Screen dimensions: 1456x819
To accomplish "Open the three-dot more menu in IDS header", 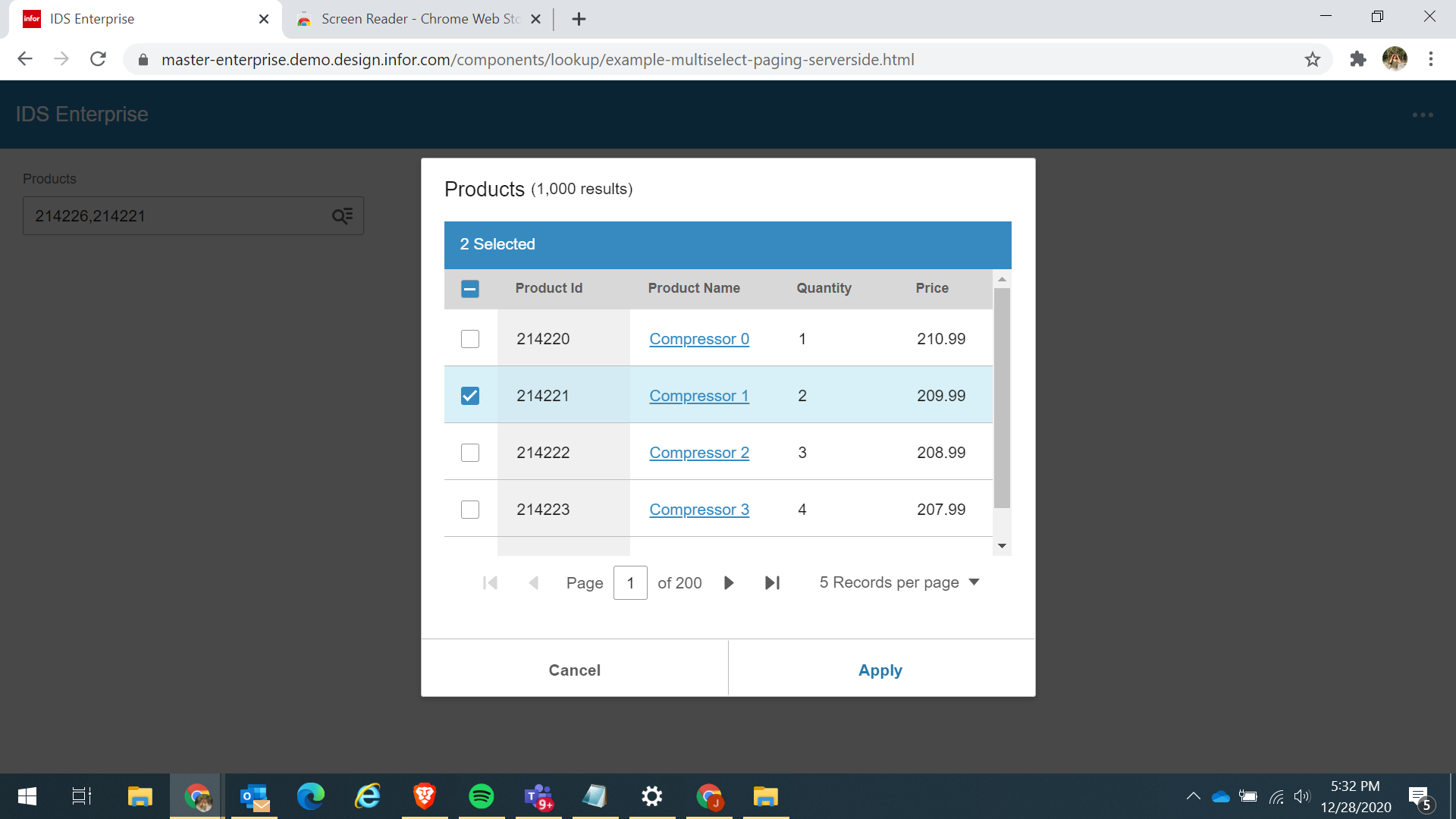I will (x=1423, y=115).
